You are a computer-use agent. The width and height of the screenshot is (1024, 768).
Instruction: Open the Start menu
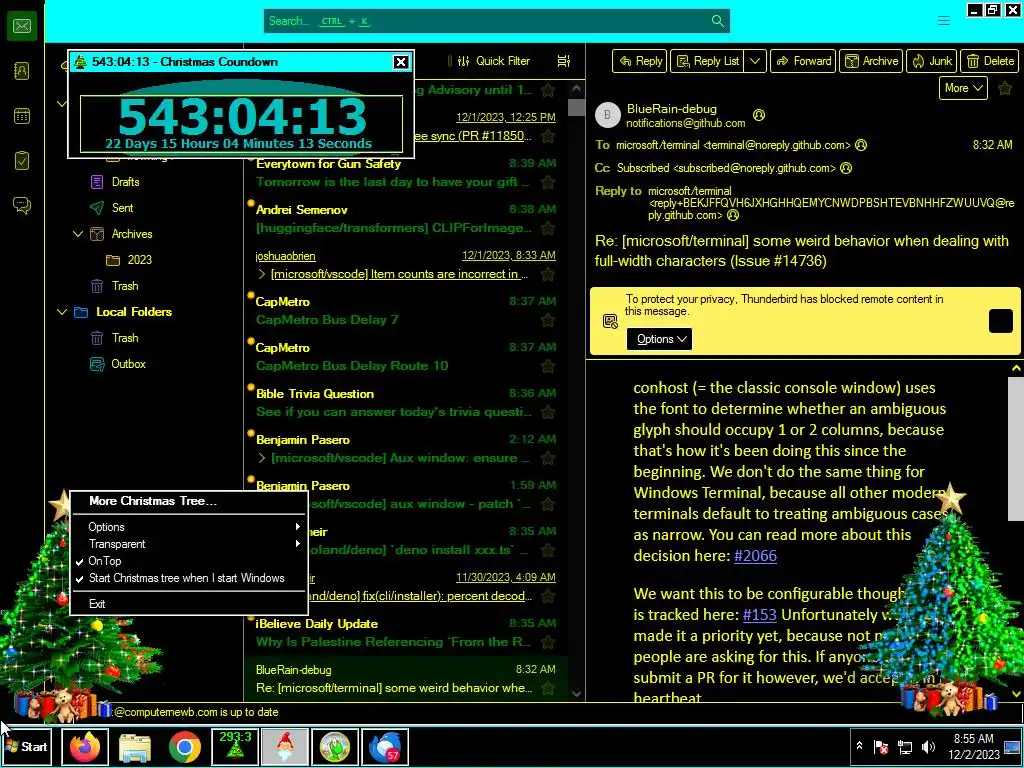pyautogui.click(x=26, y=746)
